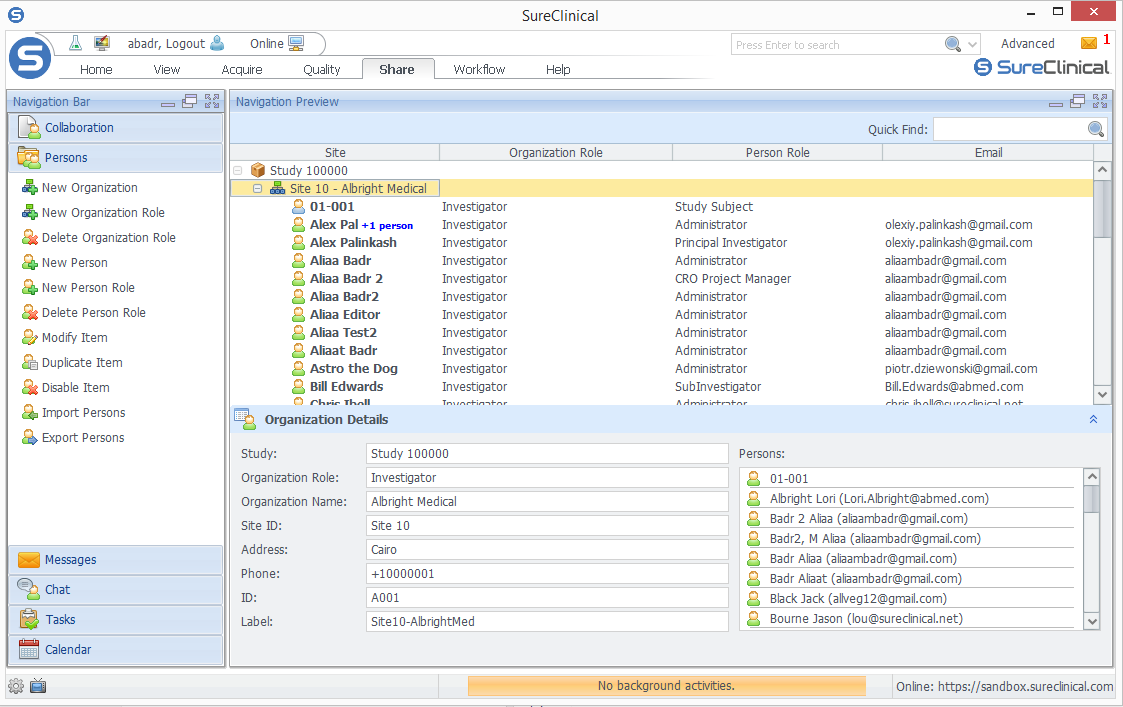Click the Label field Site10-AlbrightMed
This screenshot has width=1123, height=707.
pos(547,622)
